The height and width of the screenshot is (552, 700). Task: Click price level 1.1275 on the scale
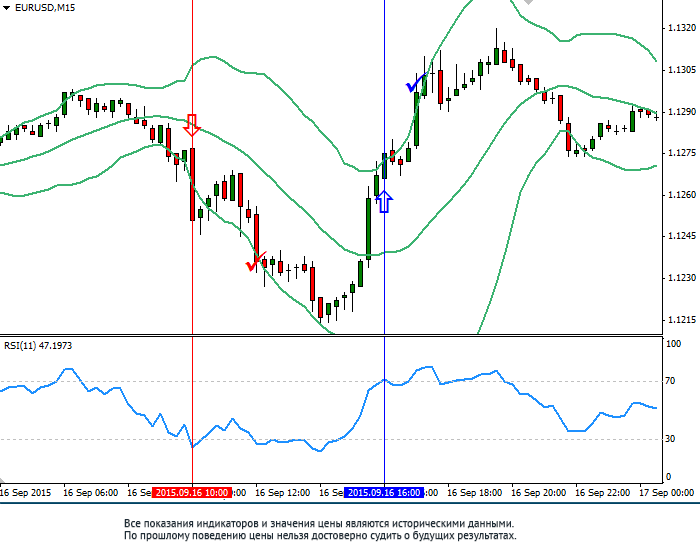[x=682, y=153]
